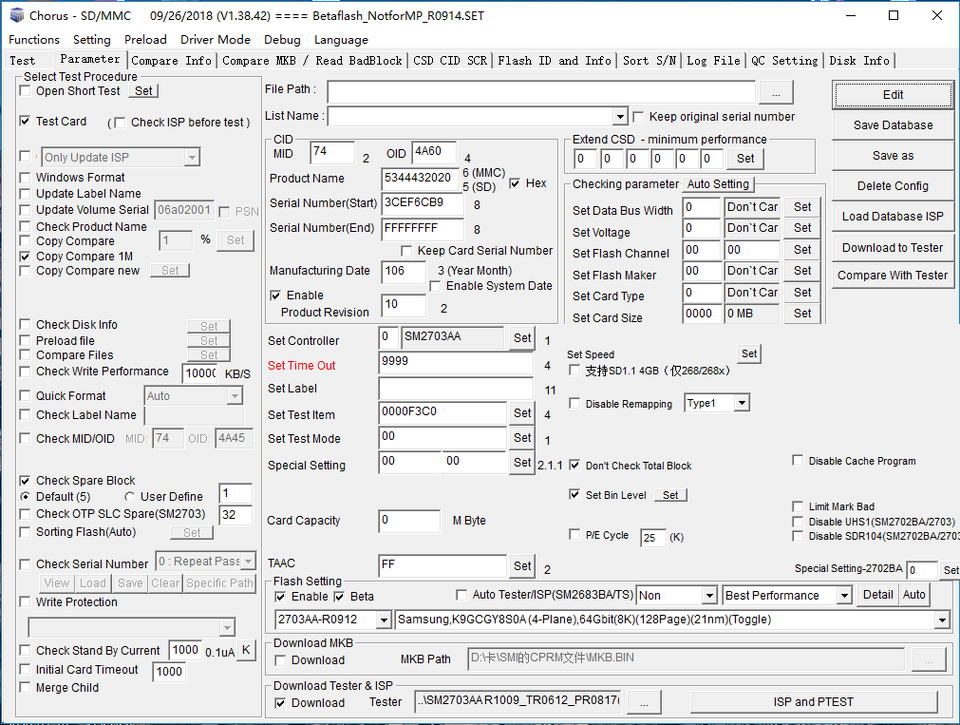Expand the 2703AA-R0912 flash setting dropdown
The width and height of the screenshot is (960, 725).
point(383,621)
